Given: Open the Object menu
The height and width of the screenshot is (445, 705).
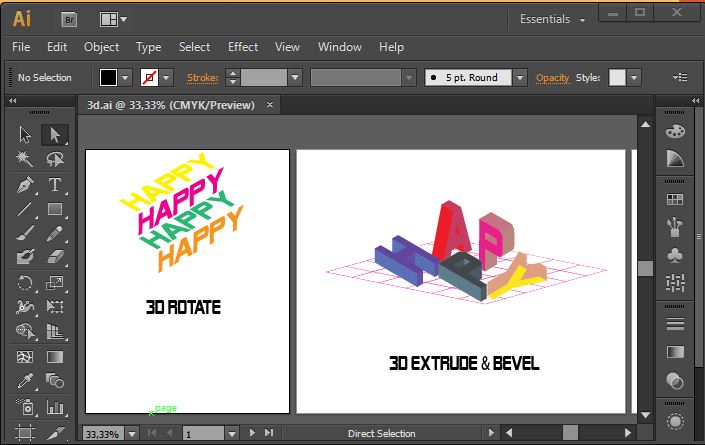Looking at the screenshot, I should click(x=101, y=47).
